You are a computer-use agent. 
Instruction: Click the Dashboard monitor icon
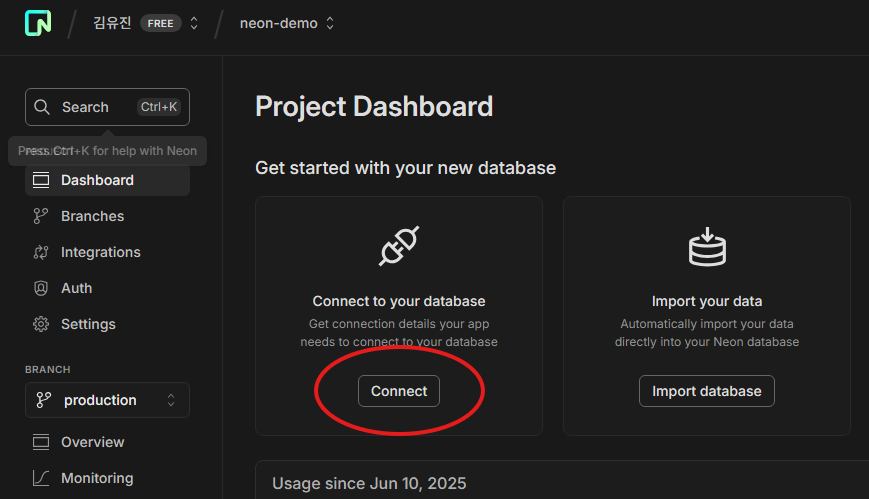tap(41, 180)
